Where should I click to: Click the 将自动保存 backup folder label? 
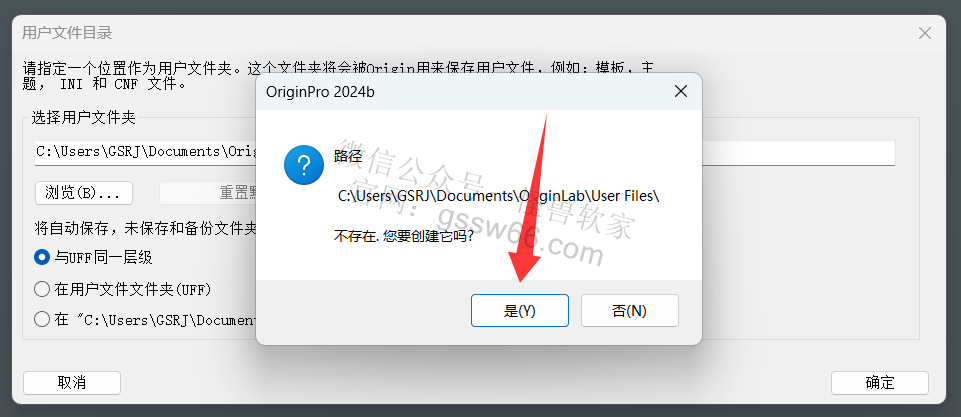(x=145, y=229)
